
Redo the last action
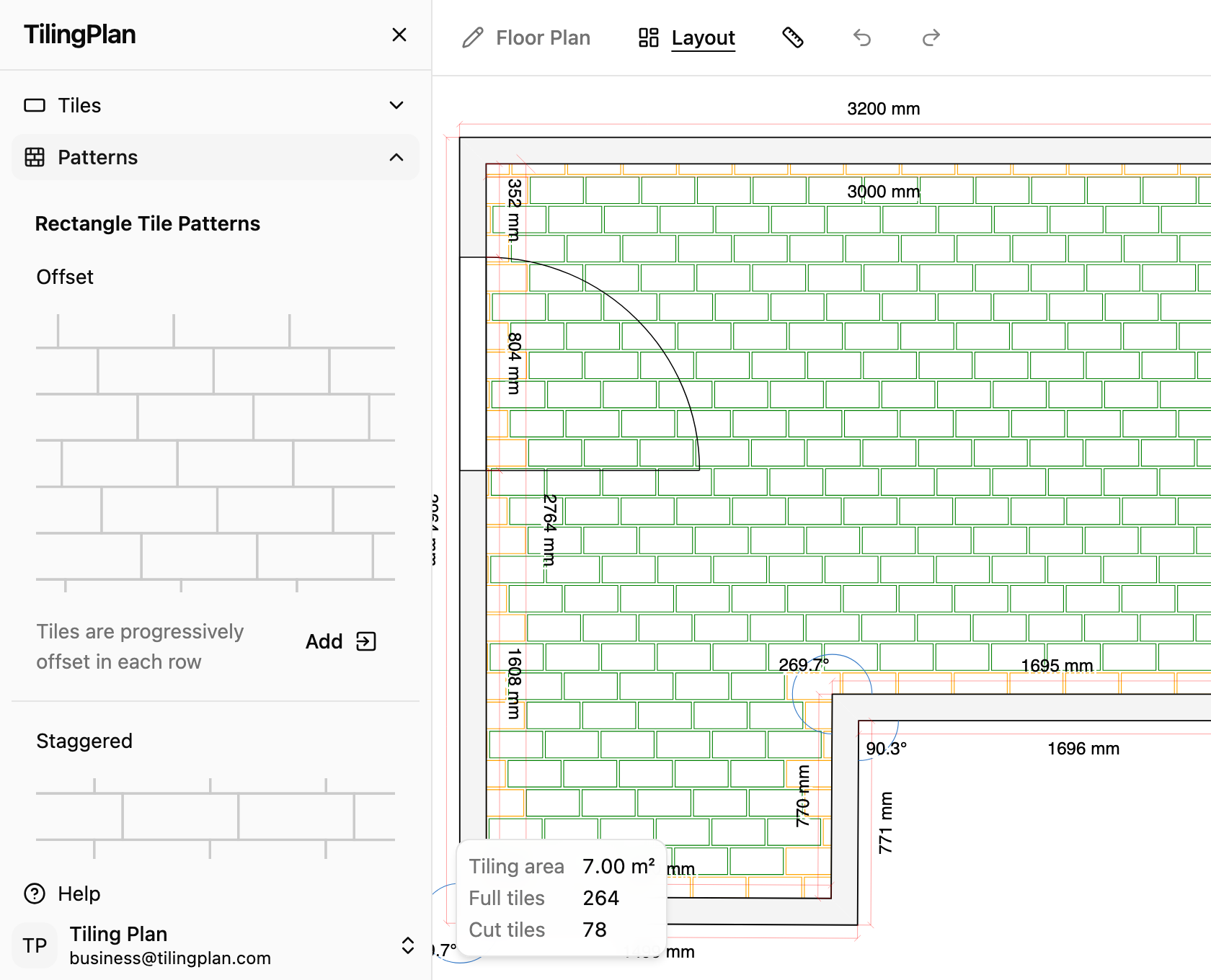pos(931,37)
